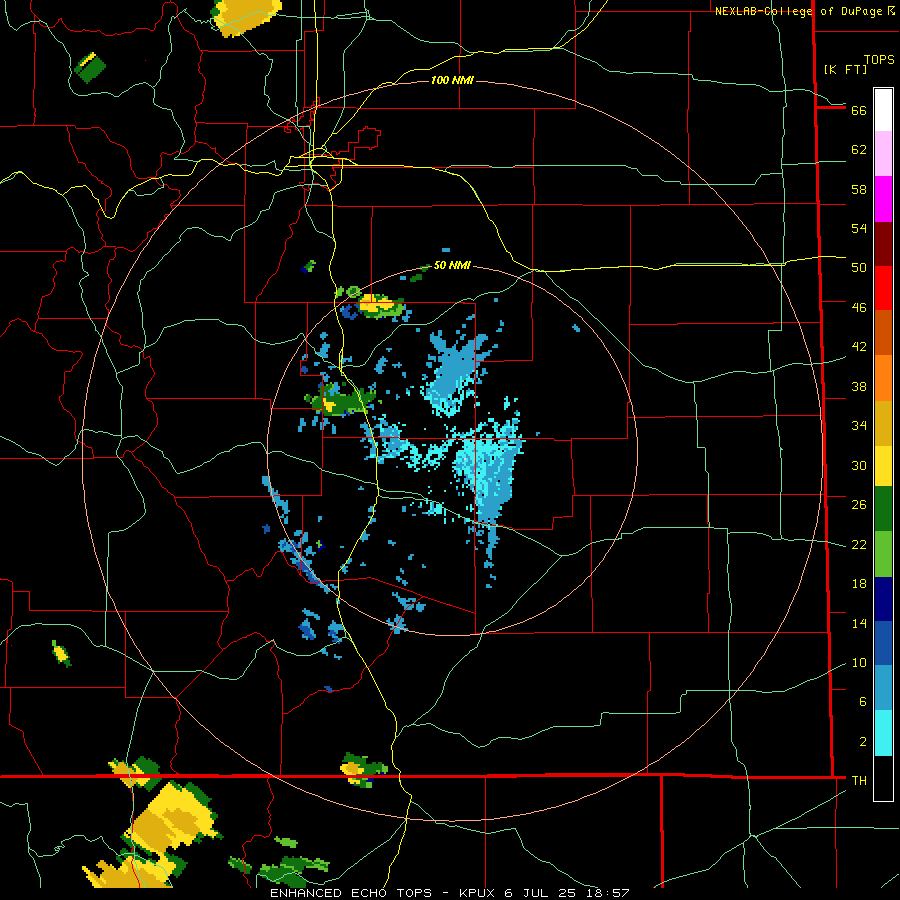900x900 pixels.
Task: Click the black TH threshold swatch
Action: 883,778
